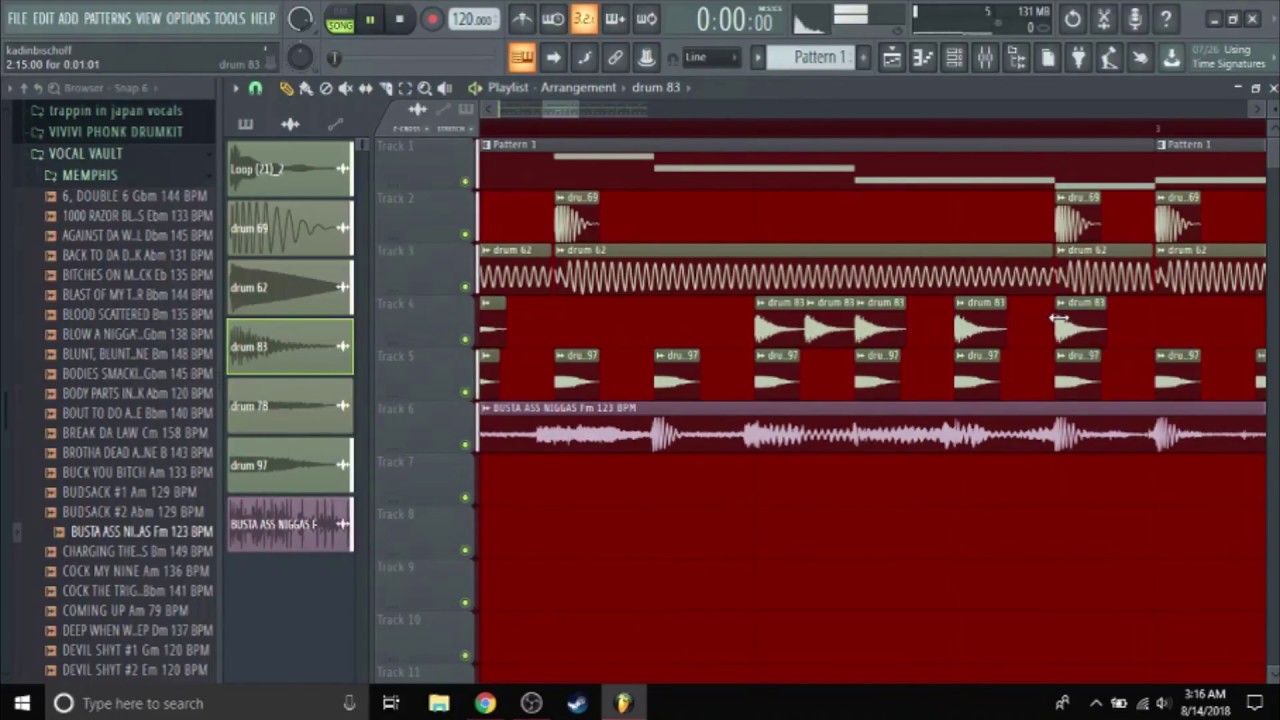Toggle the recording countdown 3.2.1 button
This screenshot has height=720, width=1280.
[x=584, y=18]
